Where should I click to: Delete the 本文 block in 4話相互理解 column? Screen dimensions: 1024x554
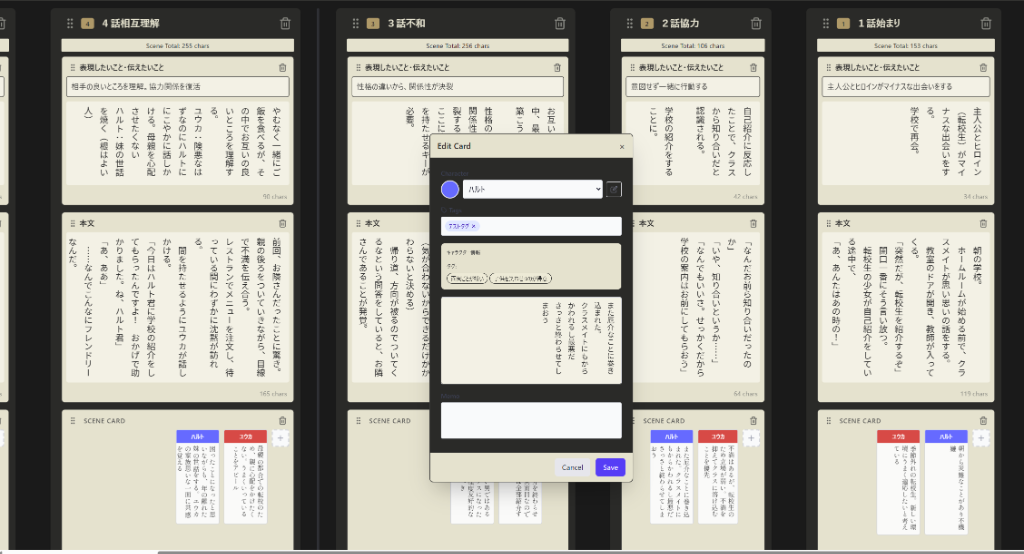[x=282, y=223]
